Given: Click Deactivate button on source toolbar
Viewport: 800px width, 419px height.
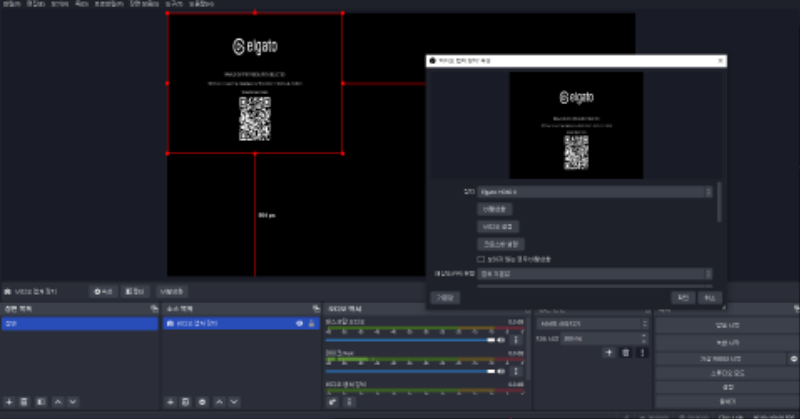Looking at the screenshot, I should point(171,291).
